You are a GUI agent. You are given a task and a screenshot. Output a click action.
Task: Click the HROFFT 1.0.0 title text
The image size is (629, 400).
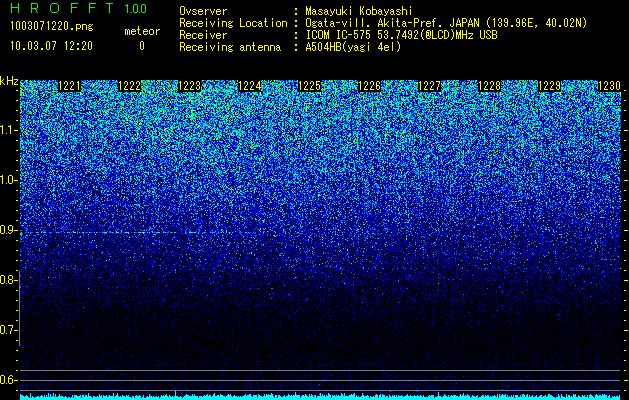[79, 8]
